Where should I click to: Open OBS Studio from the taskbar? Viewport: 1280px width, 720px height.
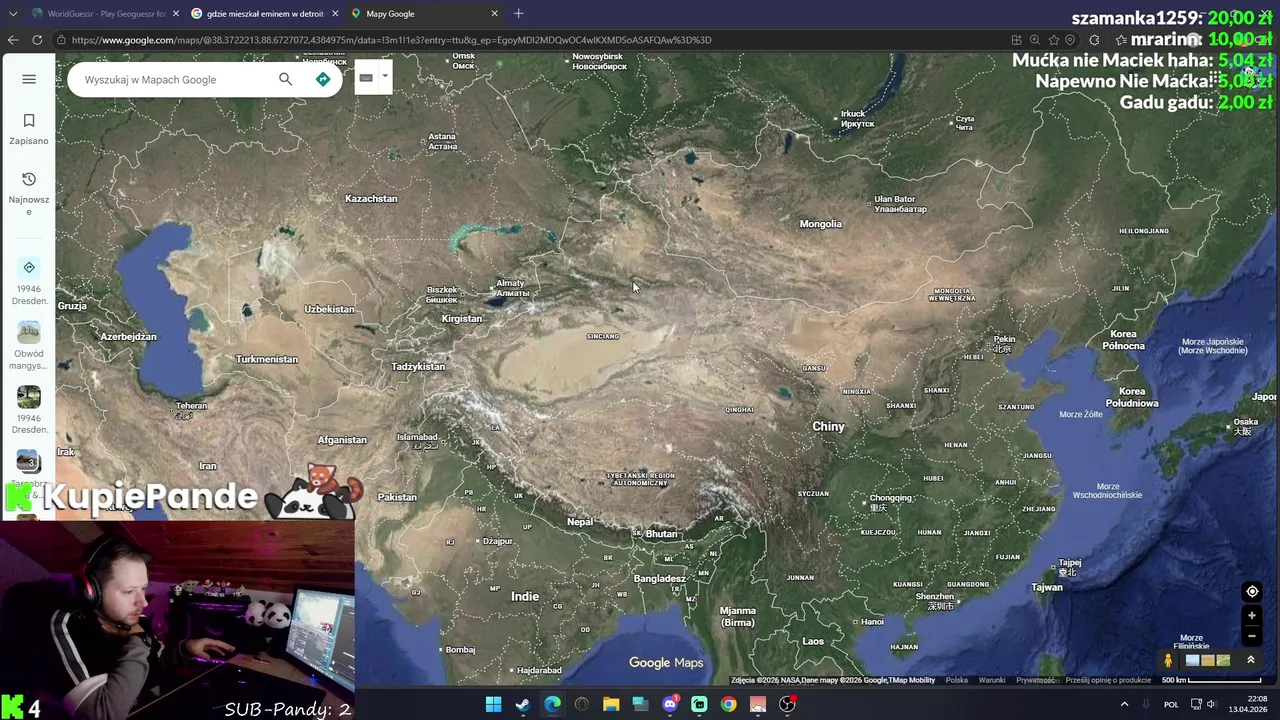pos(788,704)
